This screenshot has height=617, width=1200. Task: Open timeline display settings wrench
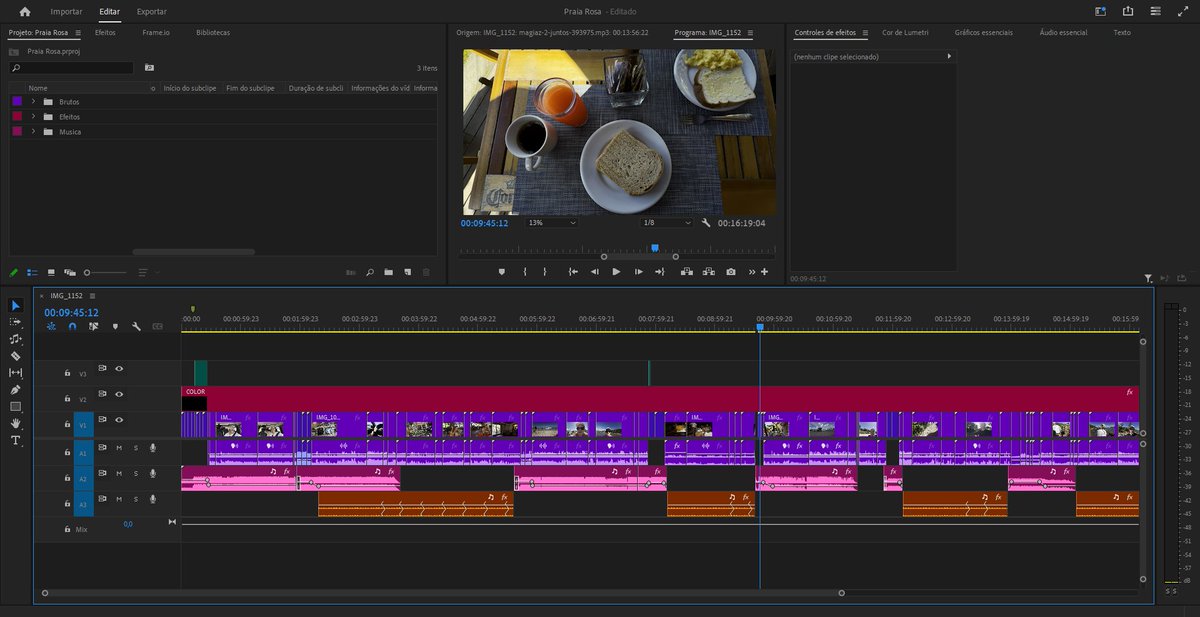pyautogui.click(x=136, y=326)
